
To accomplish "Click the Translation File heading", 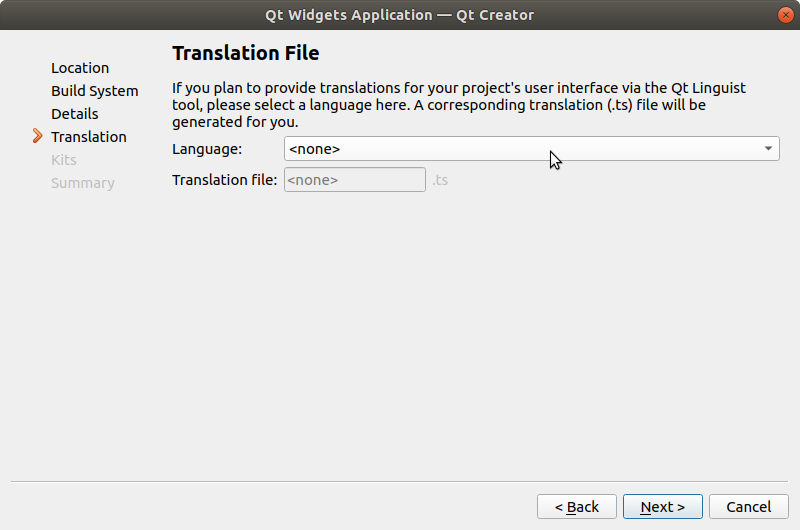I will pos(246,53).
